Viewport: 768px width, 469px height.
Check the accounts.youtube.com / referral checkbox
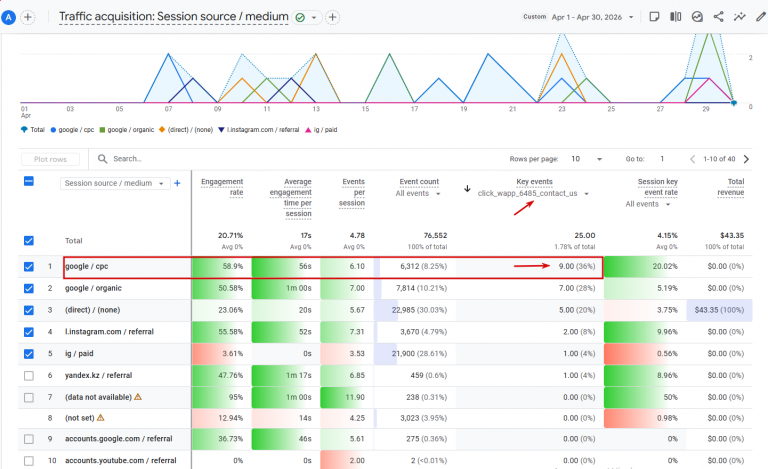pos(29,460)
